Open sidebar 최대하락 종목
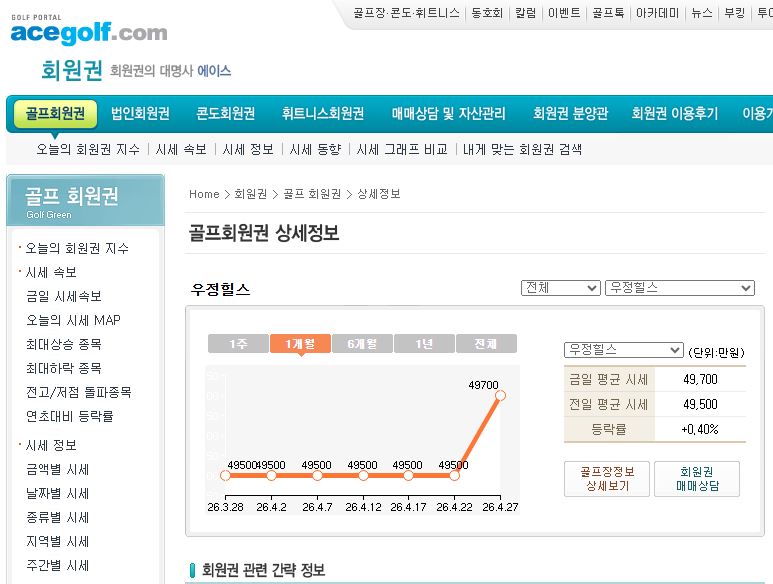Viewport: 773px width, 584px height. click(64, 368)
